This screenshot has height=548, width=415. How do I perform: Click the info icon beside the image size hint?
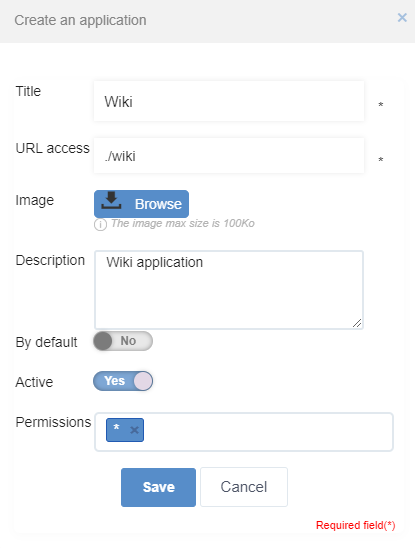coord(100,224)
